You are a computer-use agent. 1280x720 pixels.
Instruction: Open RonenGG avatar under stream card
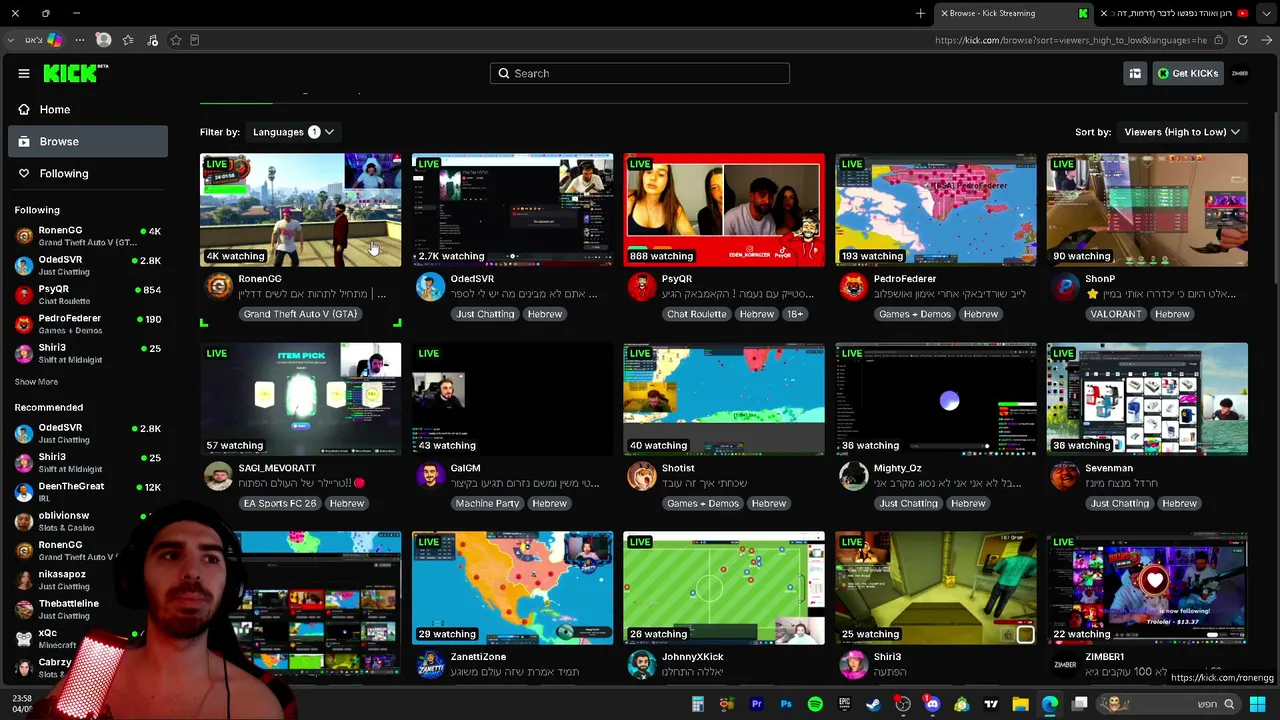tap(218, 287)
